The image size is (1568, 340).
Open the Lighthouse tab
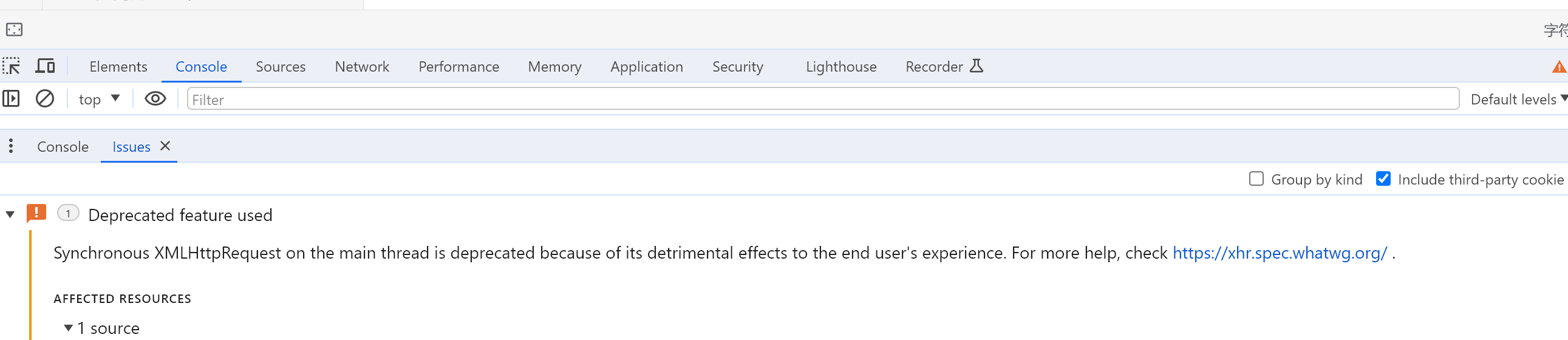(x=840, y=67)
